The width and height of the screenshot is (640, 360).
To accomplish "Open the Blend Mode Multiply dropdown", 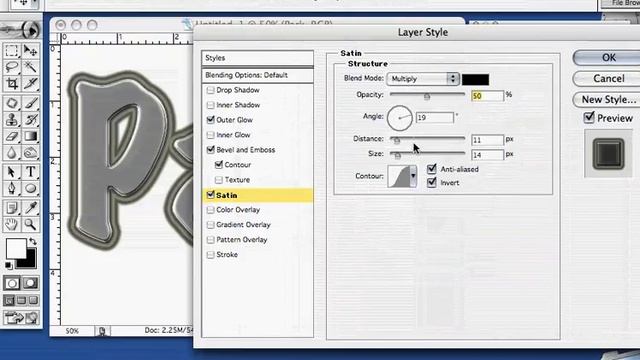I will point(422,79).
